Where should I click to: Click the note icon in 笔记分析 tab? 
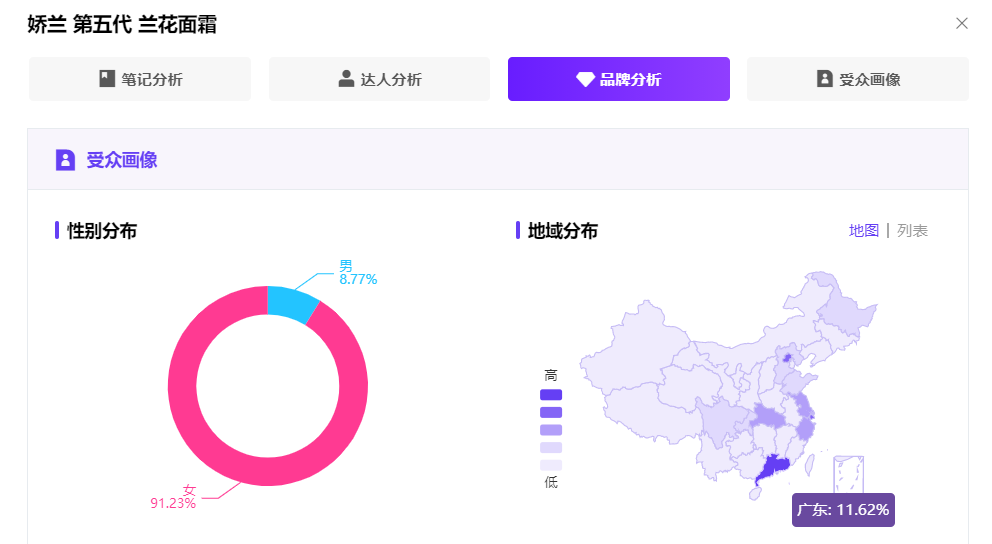tap(107, 79)
